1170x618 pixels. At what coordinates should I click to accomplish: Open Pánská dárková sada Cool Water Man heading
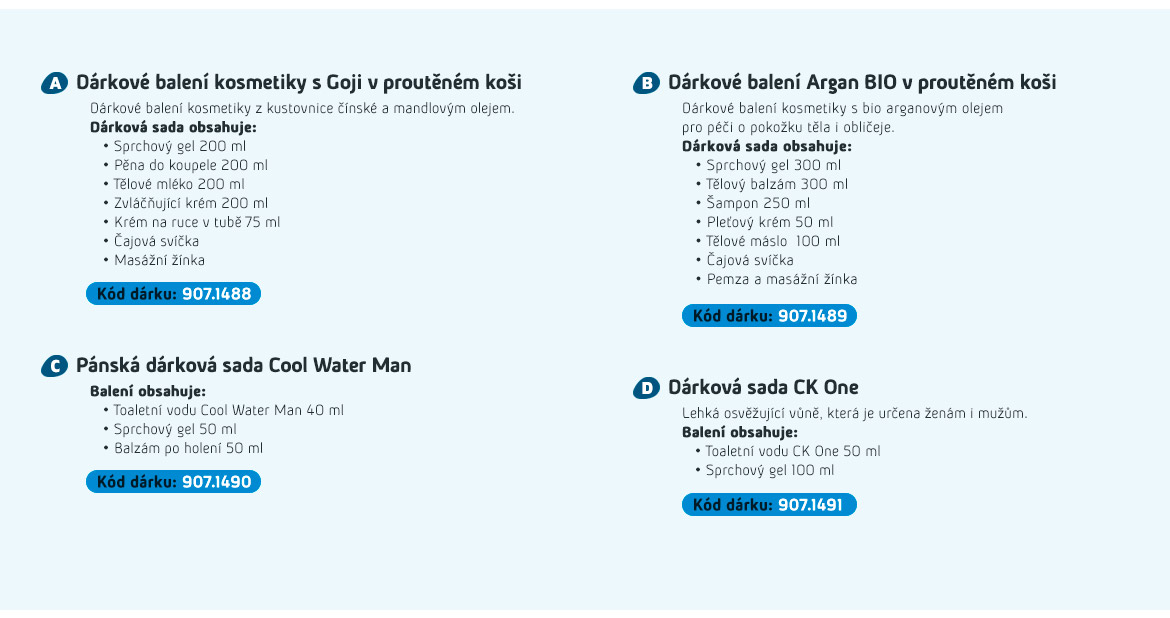tap(243, 365)
